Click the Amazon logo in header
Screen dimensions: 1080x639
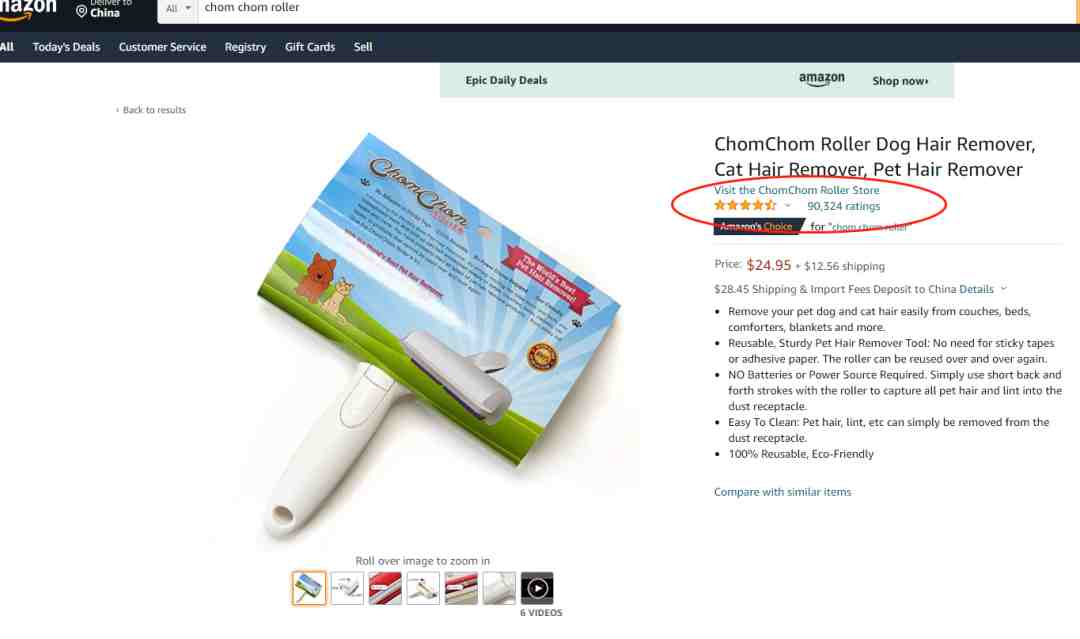click(28, 10)
